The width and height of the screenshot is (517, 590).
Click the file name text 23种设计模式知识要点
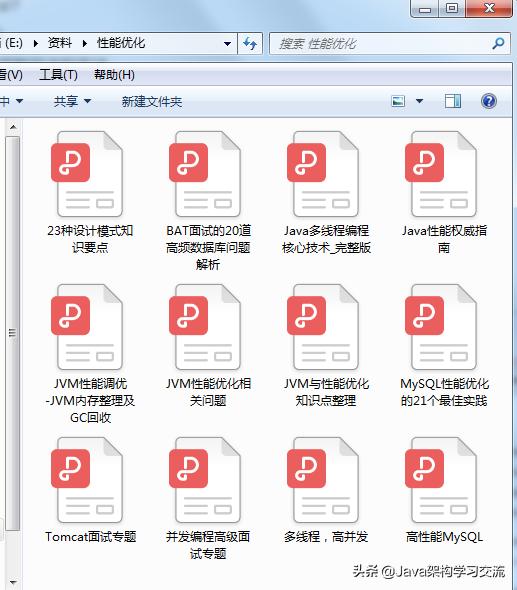click(90, 239)
